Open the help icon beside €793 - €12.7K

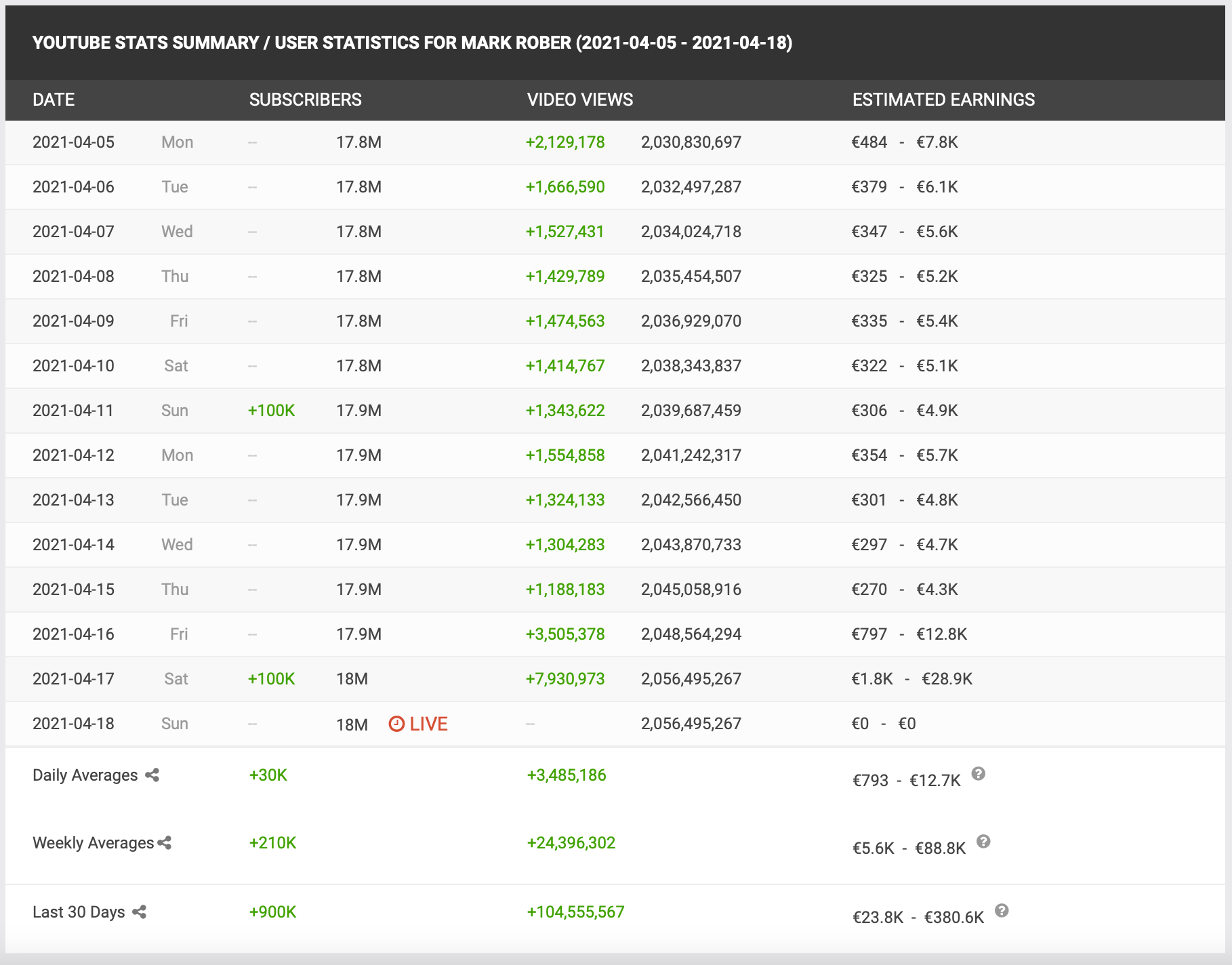pyautogui.click(x=978, y=773)
